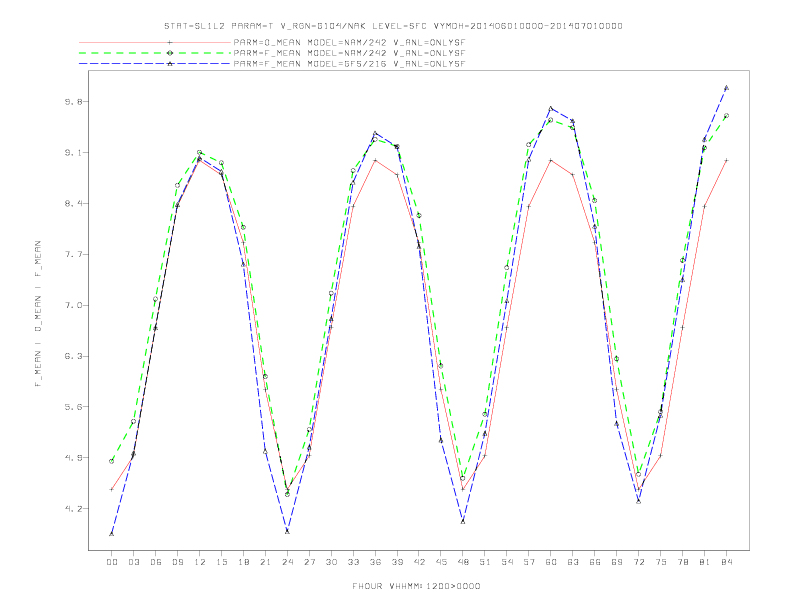Click the blue triangle data point at hour 21

[265, 451]
